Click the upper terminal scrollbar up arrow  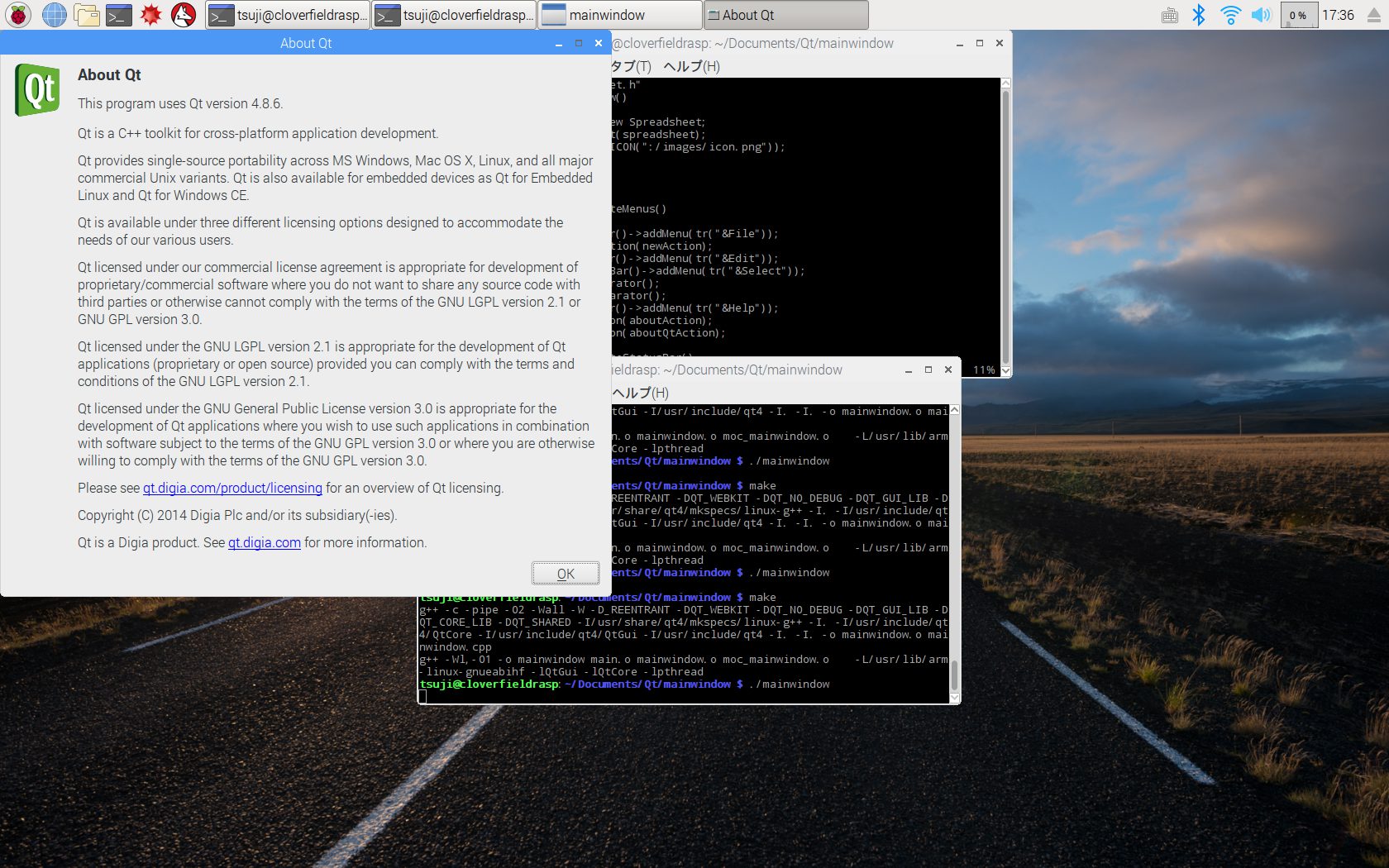[1005, 83]
